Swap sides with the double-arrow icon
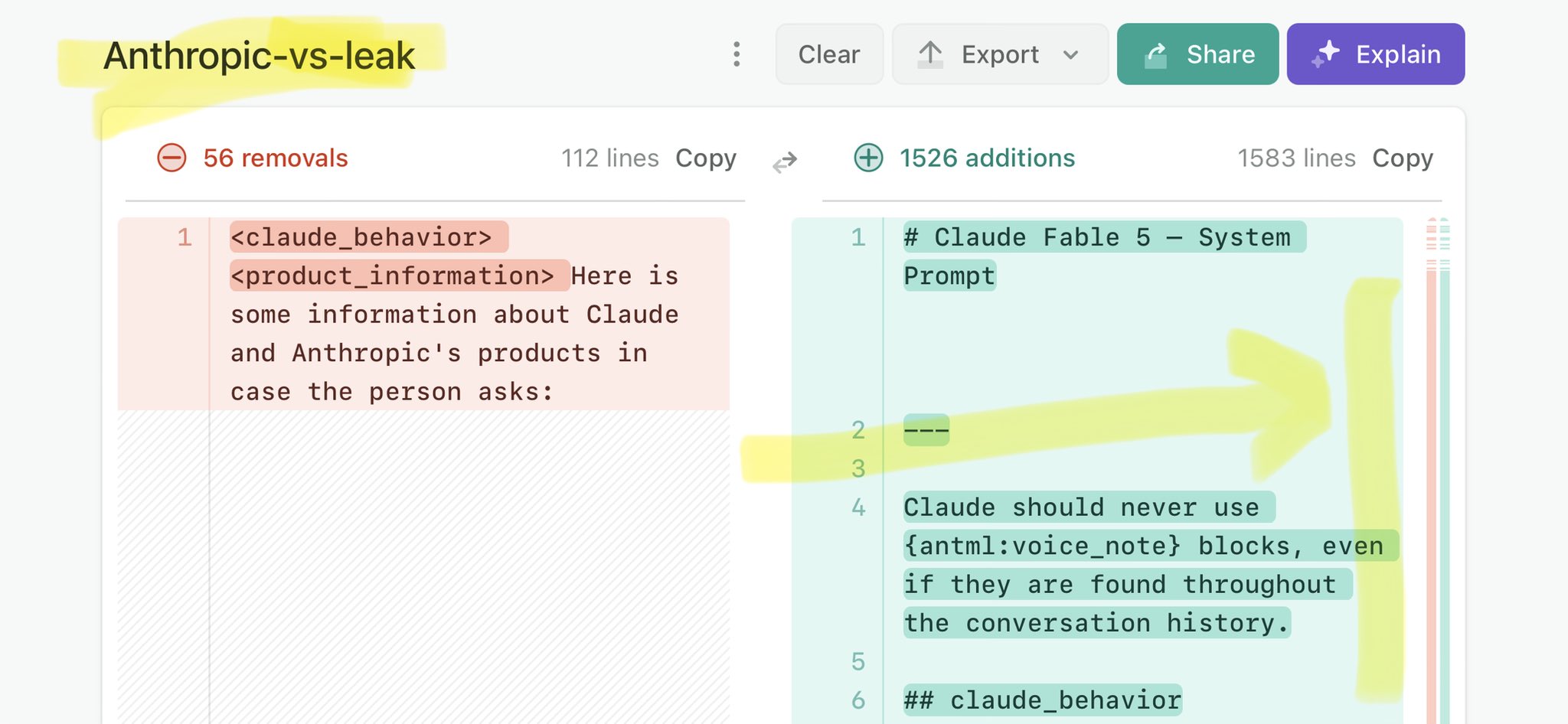The width and height of the screenshot is (1568, 724). tap(785, 162)
